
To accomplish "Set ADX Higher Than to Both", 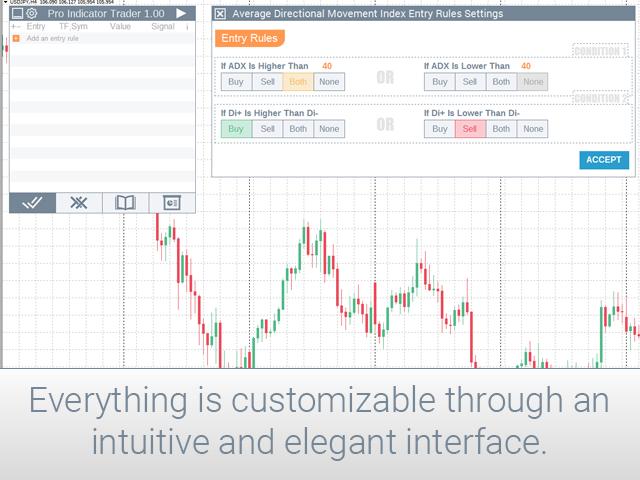I will (x=298, y=82).
